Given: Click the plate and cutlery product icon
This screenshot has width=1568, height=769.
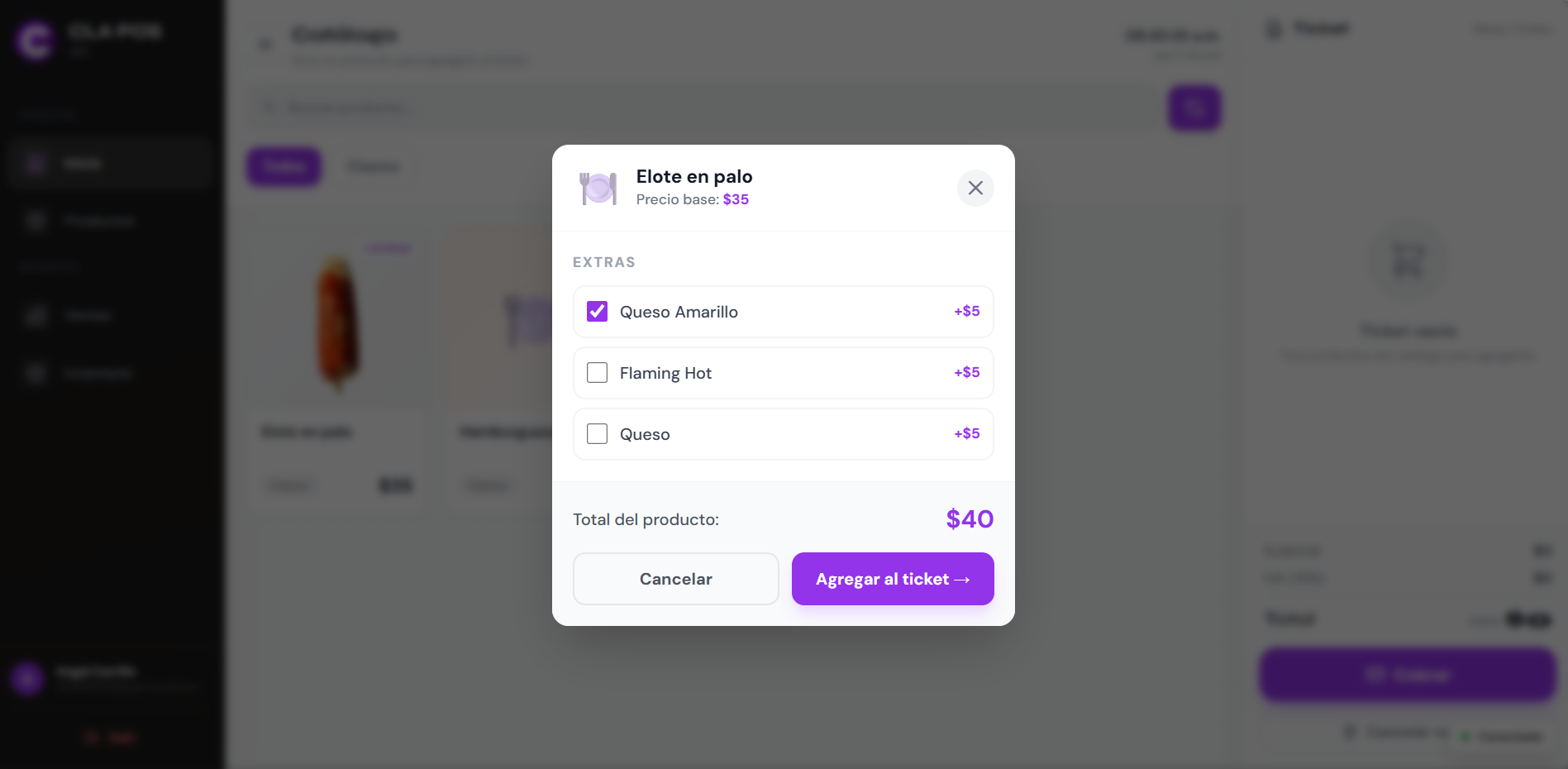Looking at the screenshot, I should pos(598,189).
